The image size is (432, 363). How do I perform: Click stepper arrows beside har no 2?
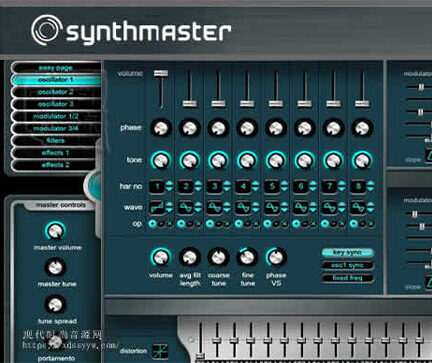[x=198, y=186]
